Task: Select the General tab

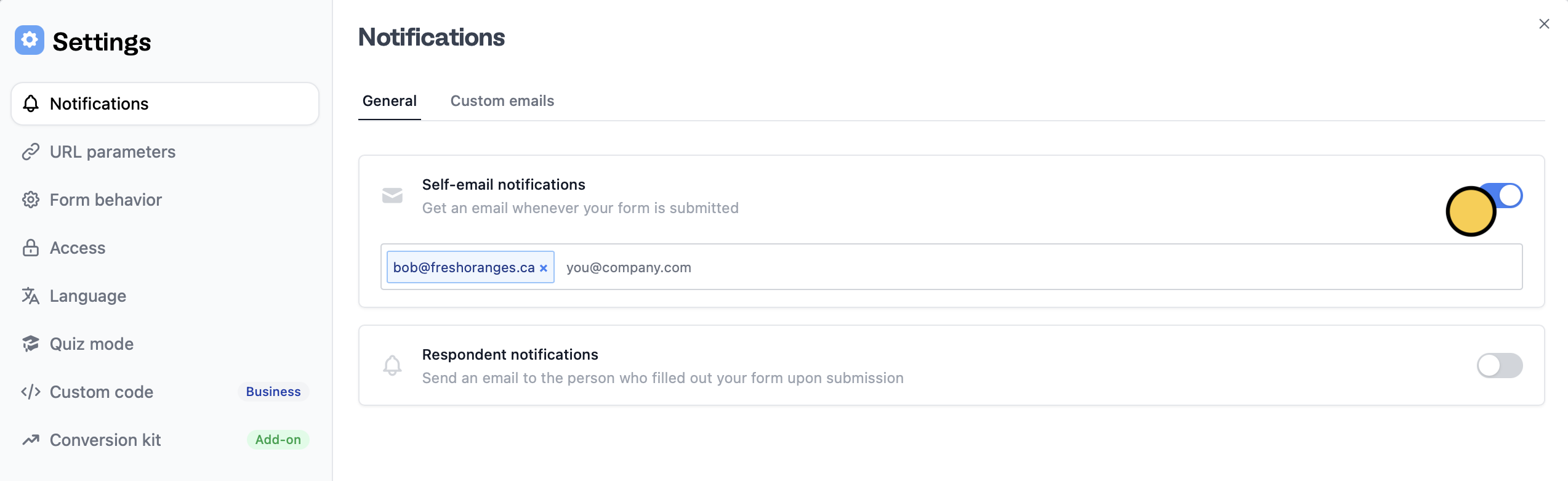Action: [x=389, y=101]
